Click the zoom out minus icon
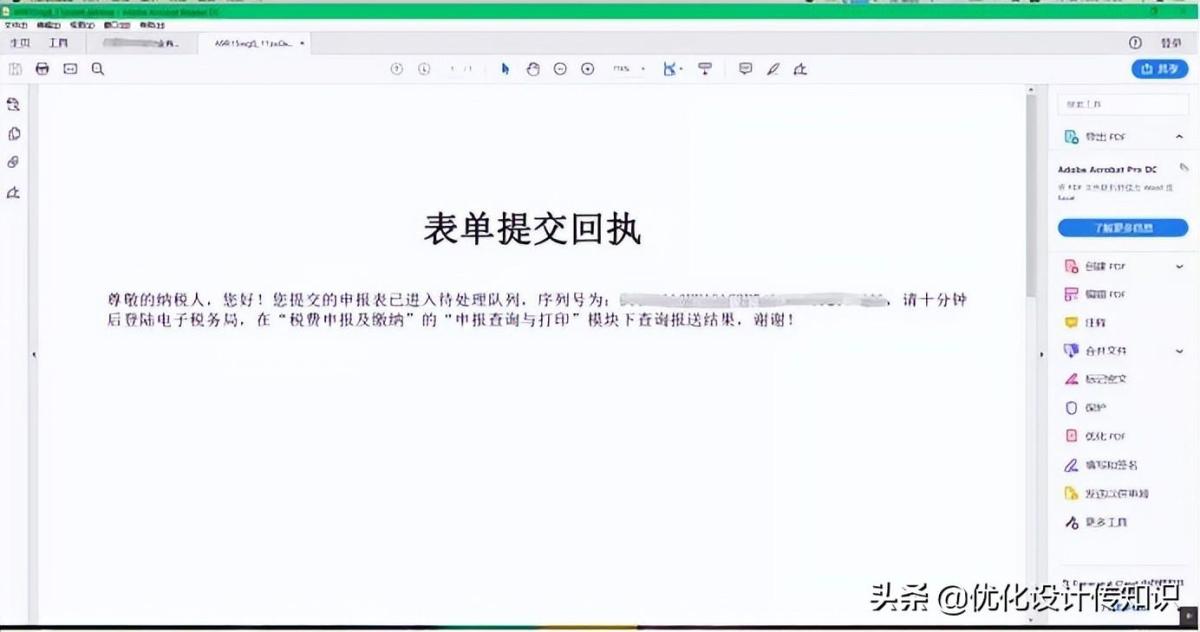 (560, 69)
